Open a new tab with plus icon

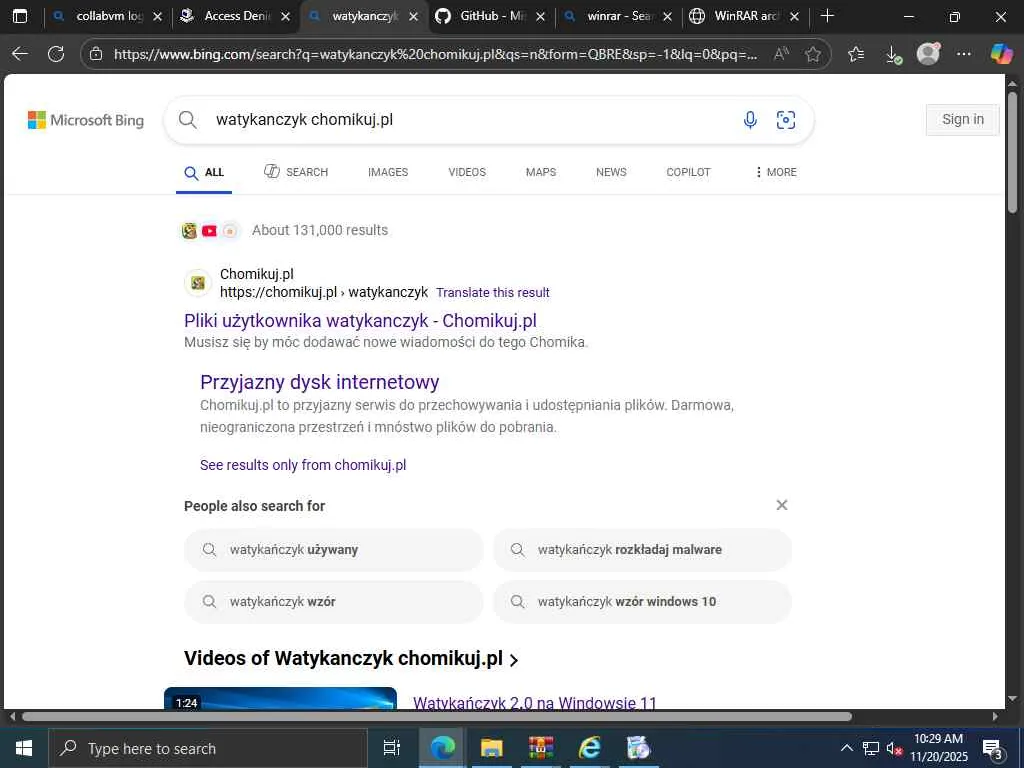pos(827,16)
